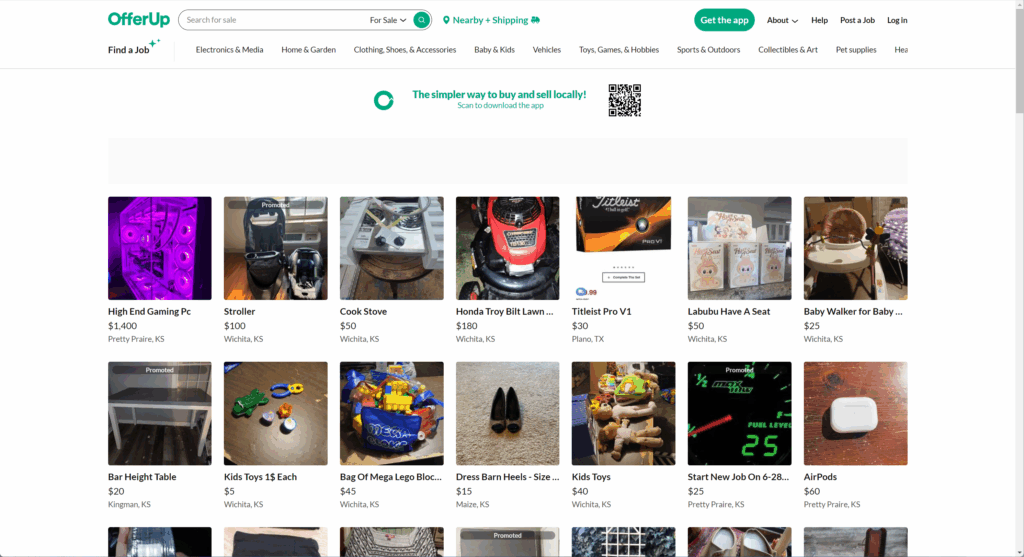Open Start New Job On 6-28 image
Image resolution: width=1024 pixels, height=557 pixels.
click(739, 413)
